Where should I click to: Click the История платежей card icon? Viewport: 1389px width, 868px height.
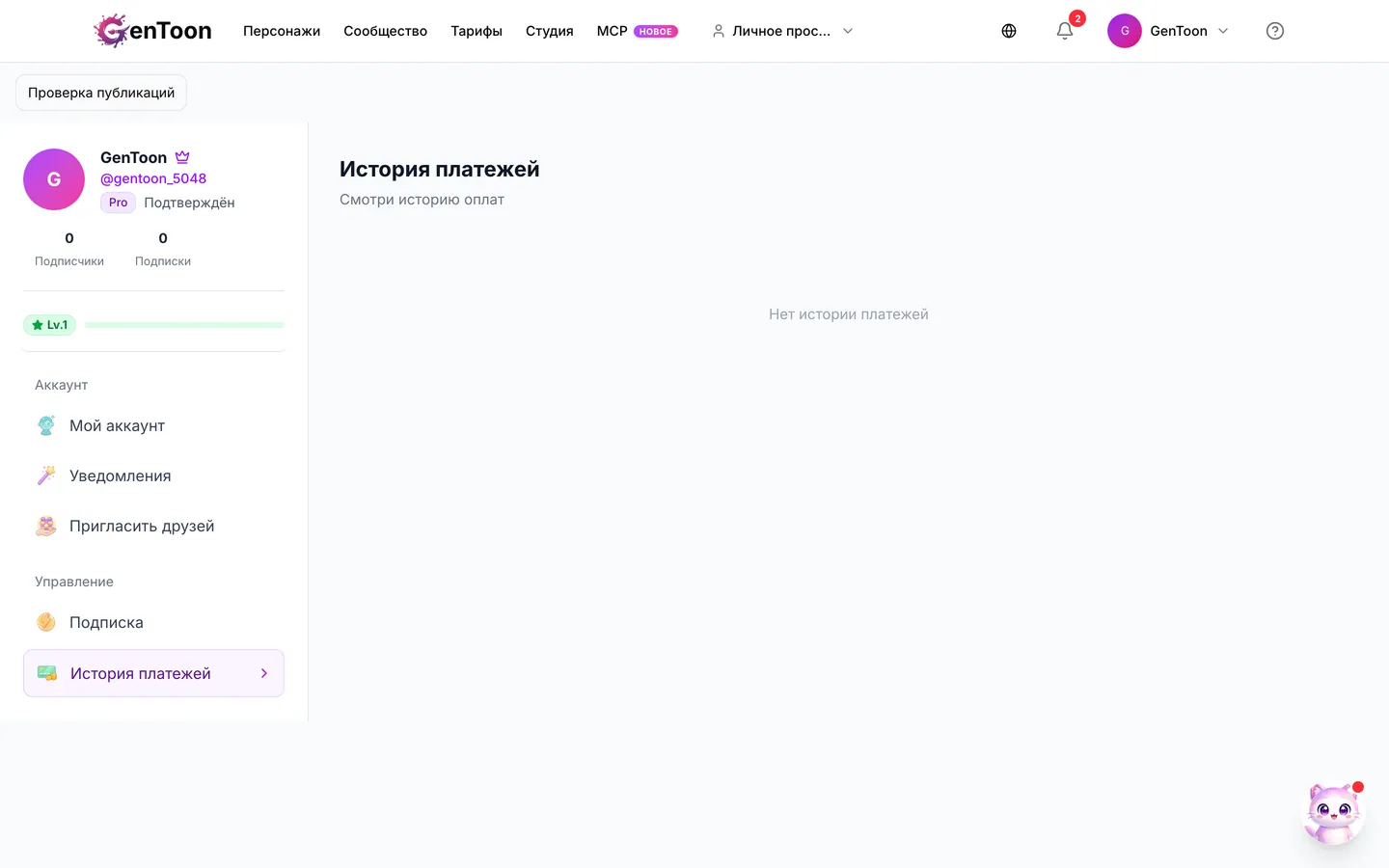tap(46, 673)
